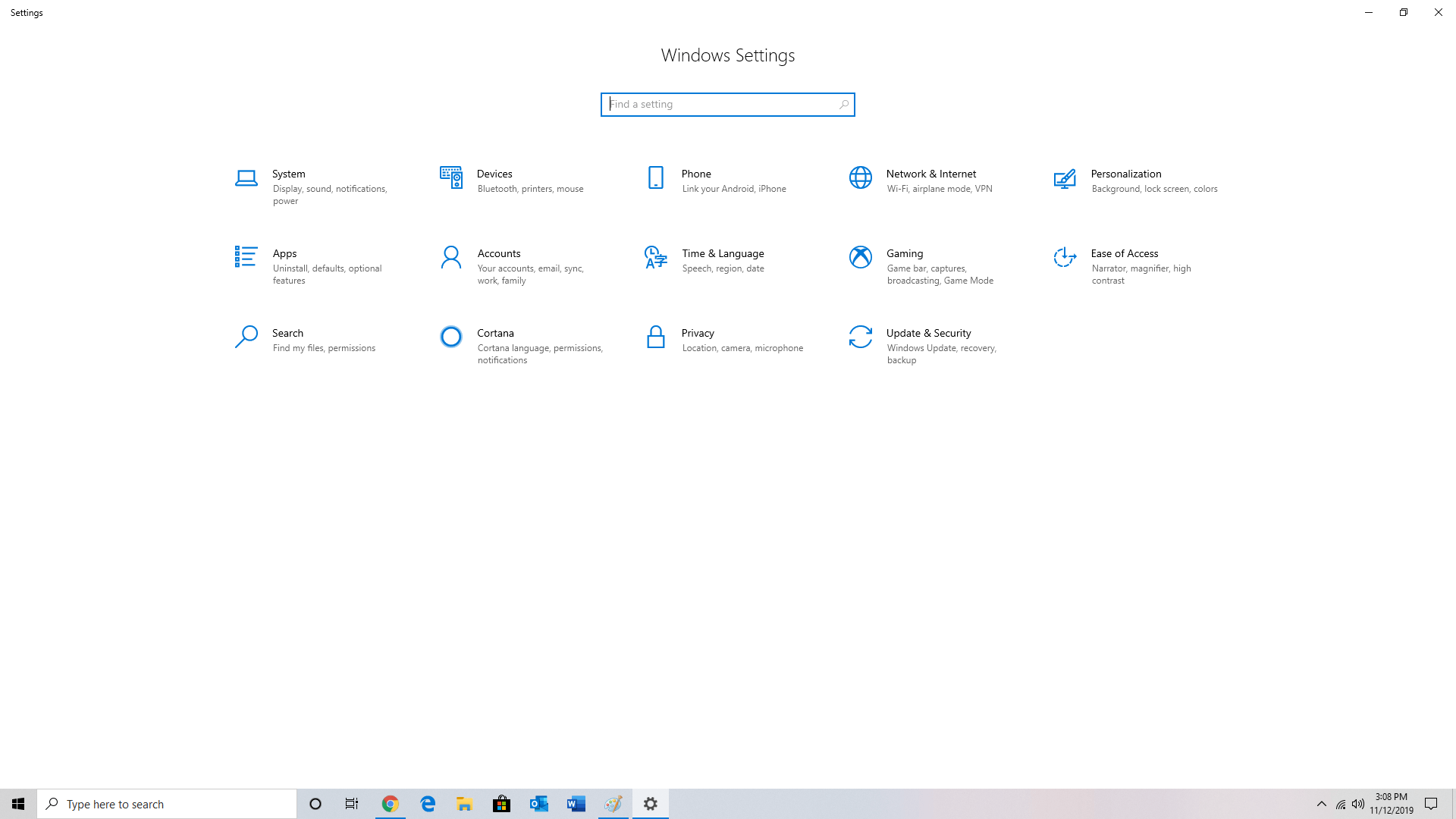Image resolution: width=1456 pixels, height=819 pixels.
Task: Open the Gaming Xbox icon
Action: pyautogui.click(x=860, y=257)
